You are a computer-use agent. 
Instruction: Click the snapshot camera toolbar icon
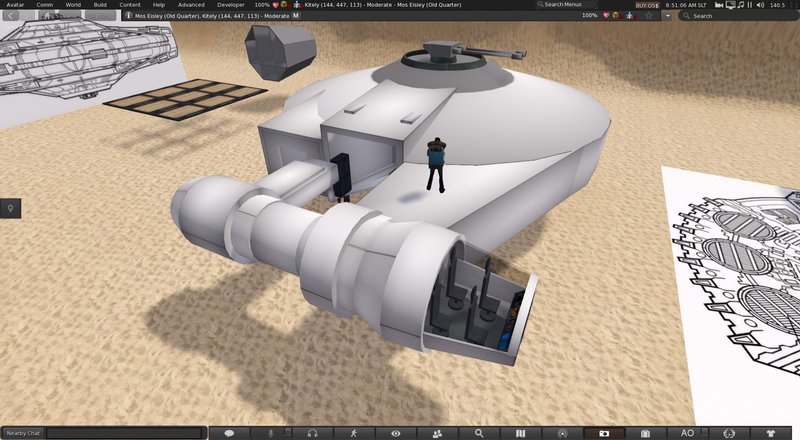point(604,433)
